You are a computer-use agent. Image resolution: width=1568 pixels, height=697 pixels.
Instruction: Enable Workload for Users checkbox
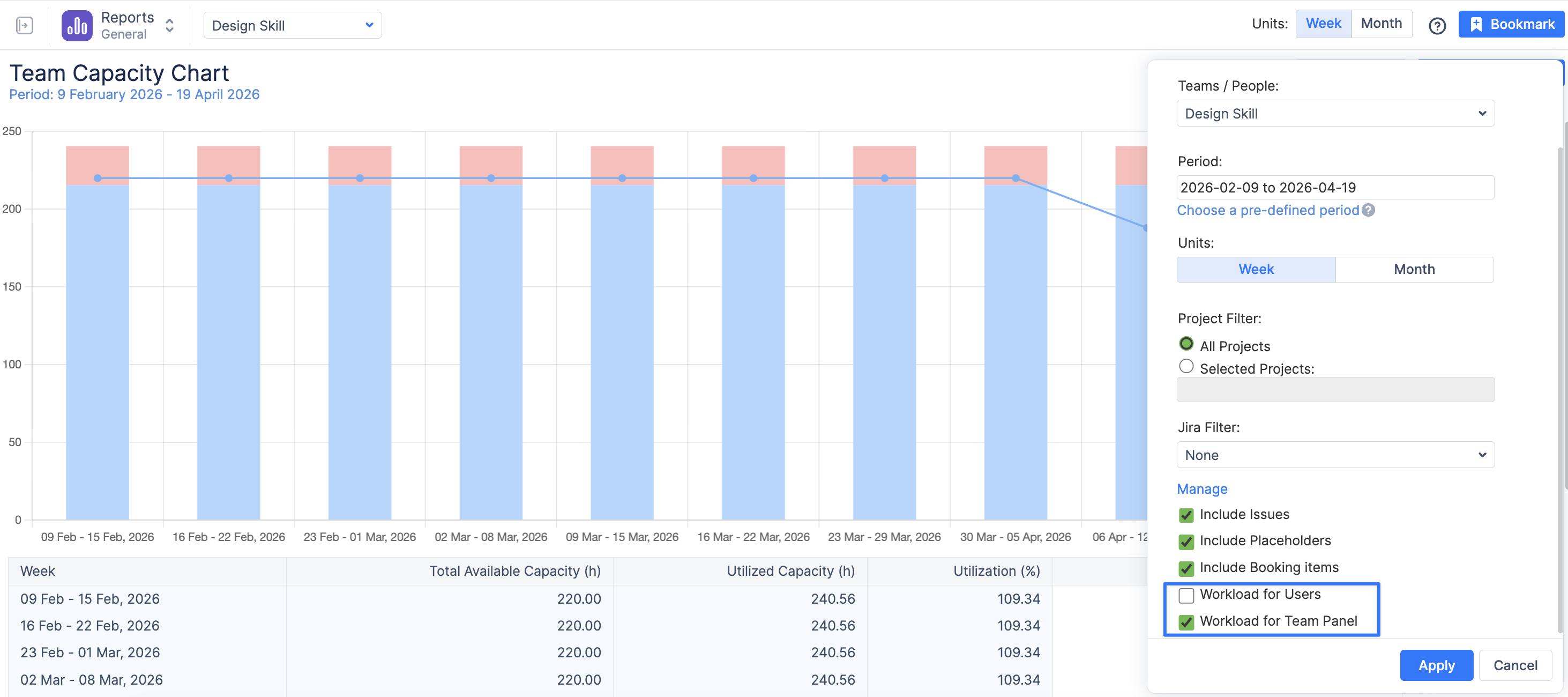[1186, 595]
